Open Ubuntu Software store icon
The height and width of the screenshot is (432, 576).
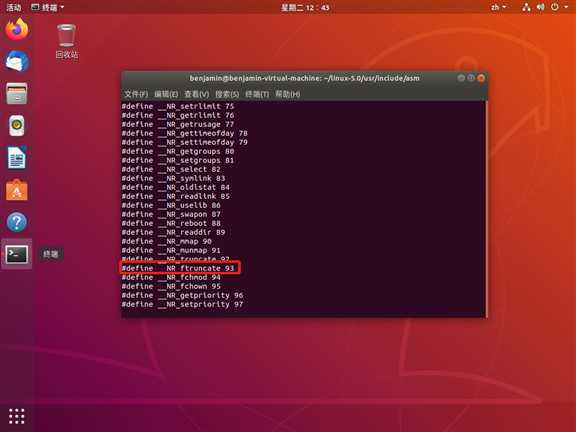coord(17,190)
